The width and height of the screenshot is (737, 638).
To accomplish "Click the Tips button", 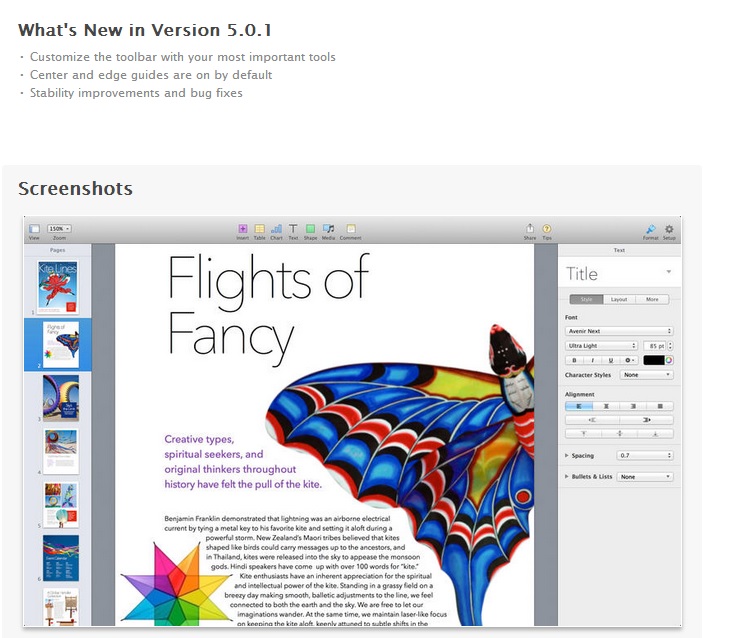I will click(547, 230).
